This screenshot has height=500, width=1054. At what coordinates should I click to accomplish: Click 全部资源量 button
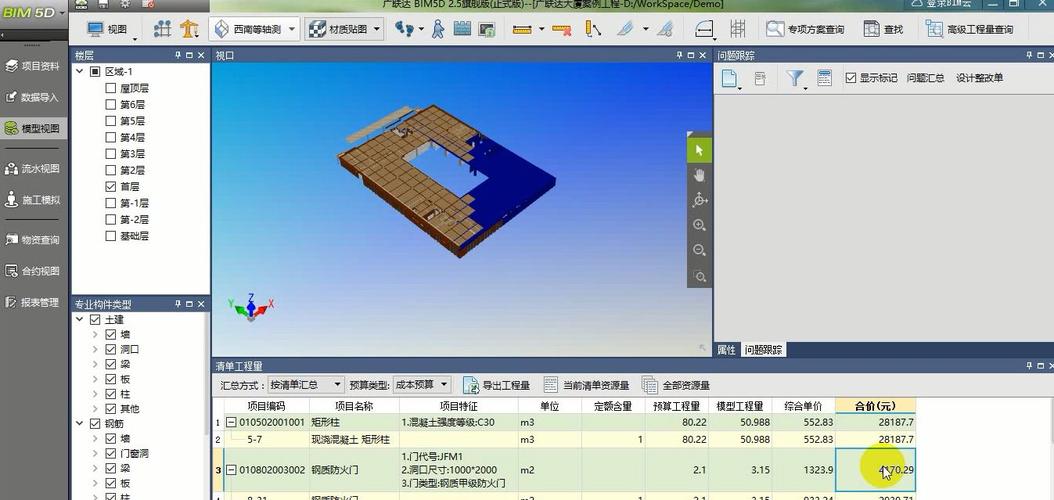coord(676,385)
